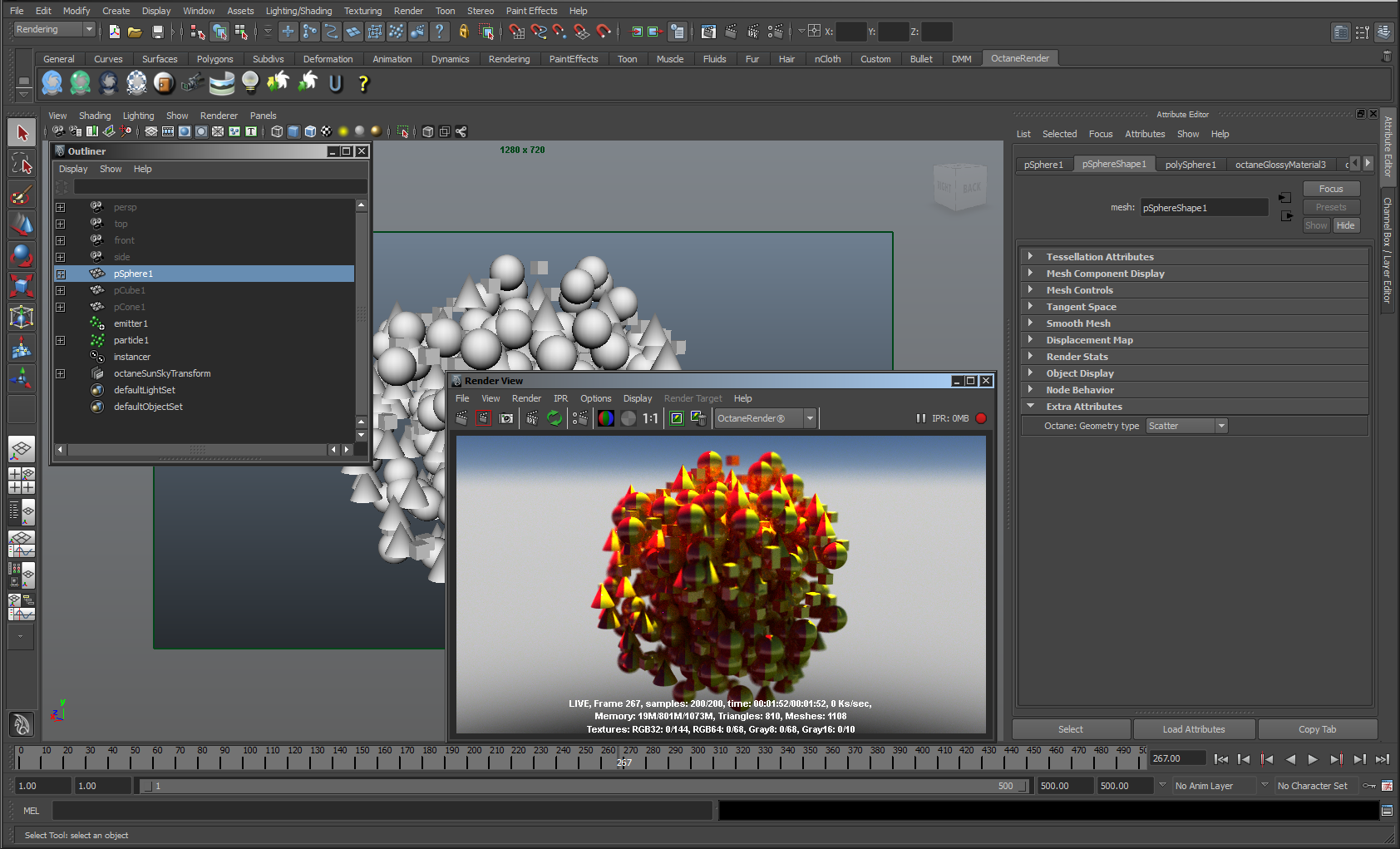The height and width of the screenshot is (849, 1400).
Task: Click the light bulb icon on OctaneRender shelf
Action: coord(249,82)
